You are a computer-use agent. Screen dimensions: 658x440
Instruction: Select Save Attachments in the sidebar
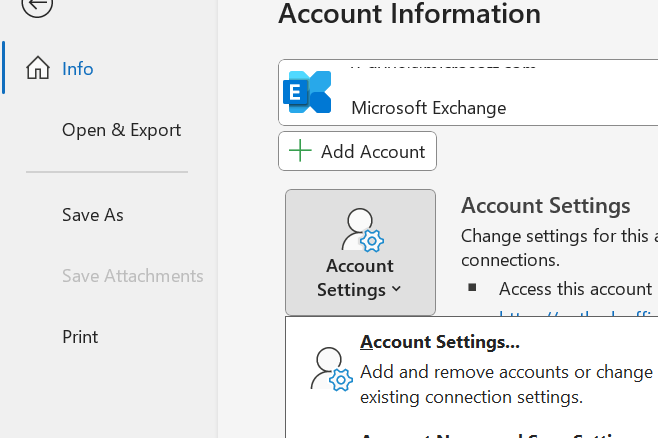[x=132, y=276]
